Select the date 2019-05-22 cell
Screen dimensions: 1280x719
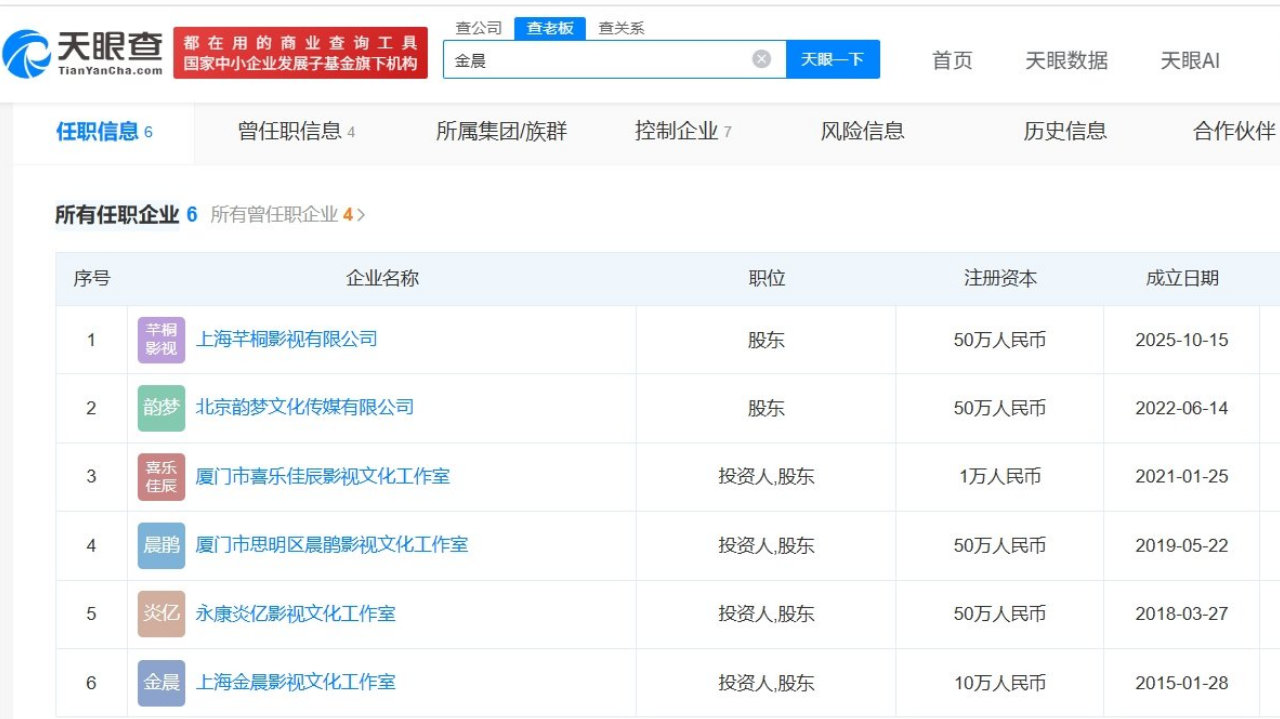click(x=1182, y=545)
